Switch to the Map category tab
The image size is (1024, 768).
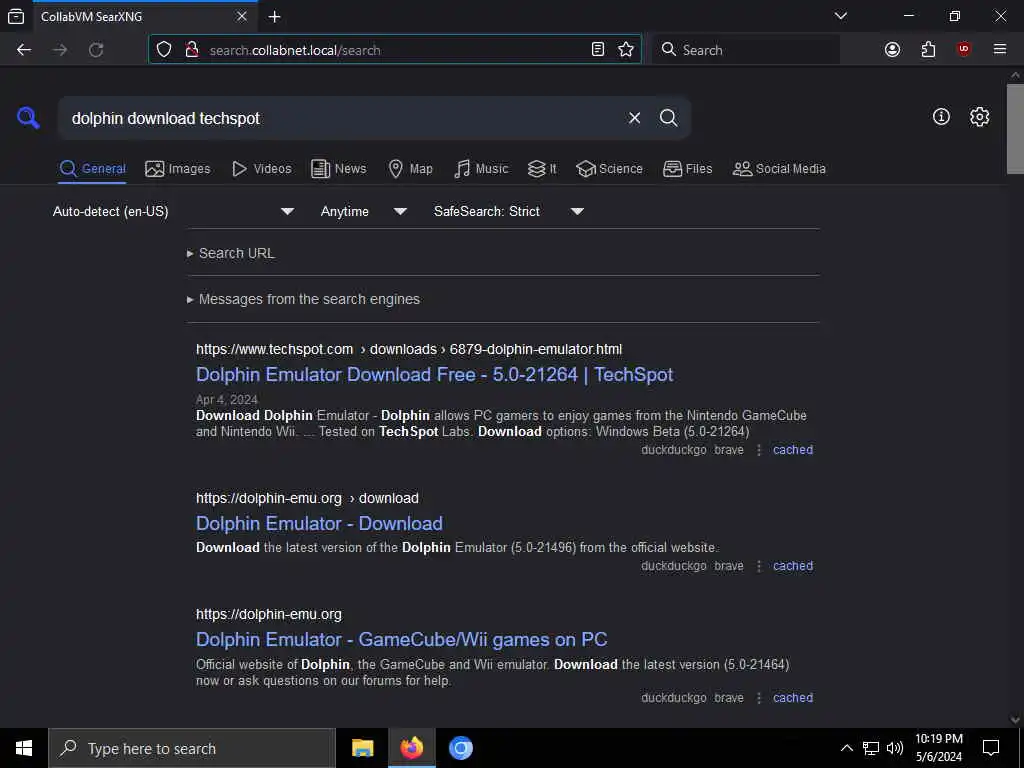[410, 168]
